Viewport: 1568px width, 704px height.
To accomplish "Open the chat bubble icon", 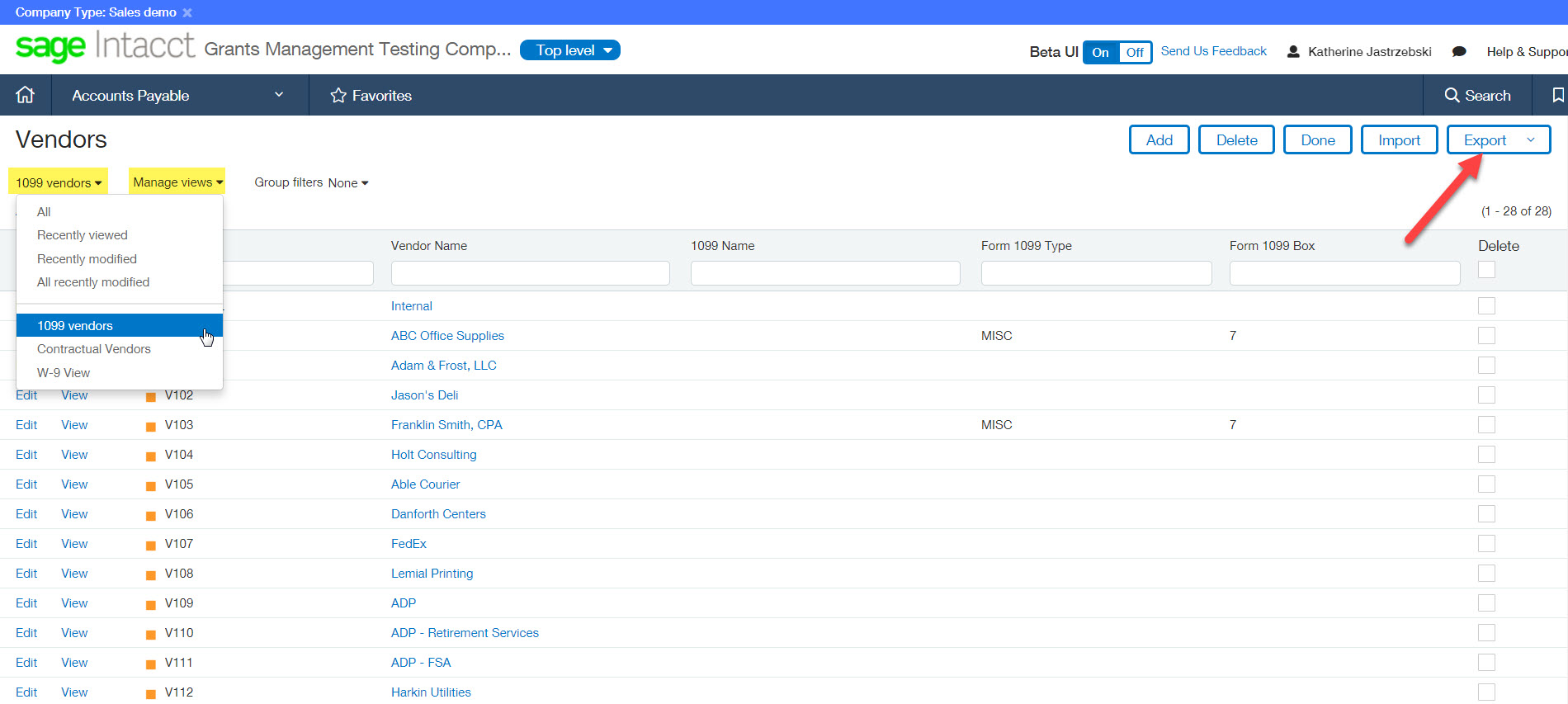I will [x=1459, y=51].
